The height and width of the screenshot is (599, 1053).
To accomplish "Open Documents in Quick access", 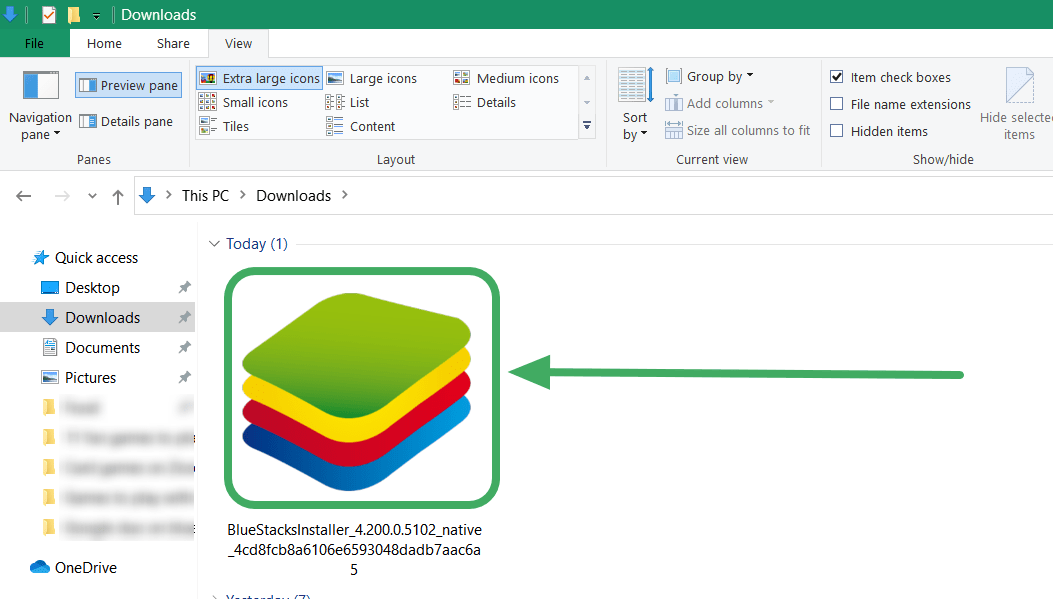I will [103, 348].
